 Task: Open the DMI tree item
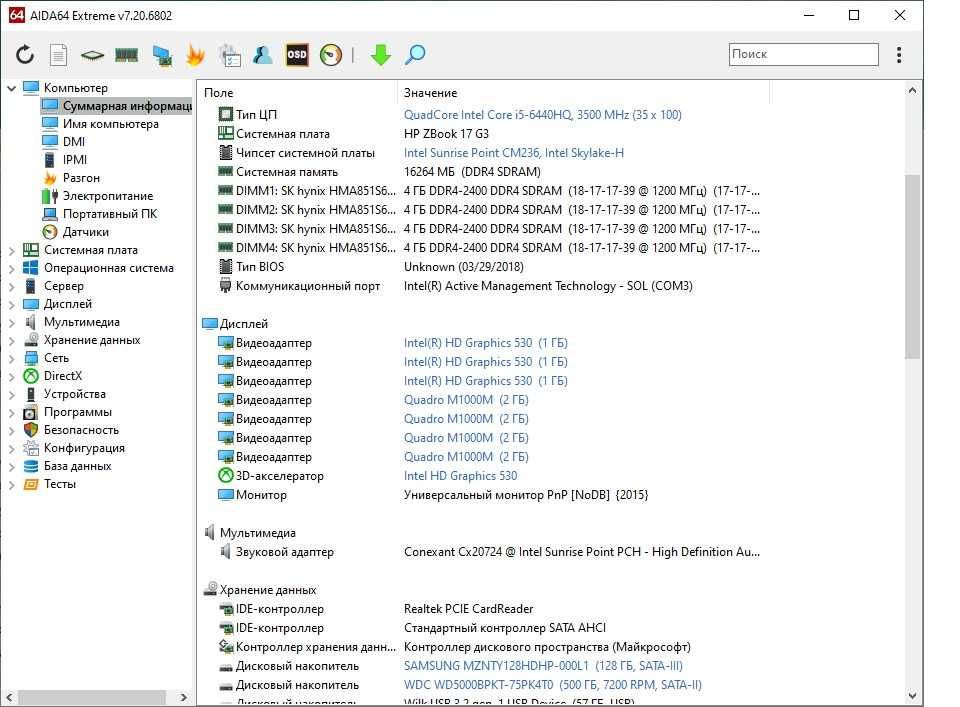[x=73, y=142]
